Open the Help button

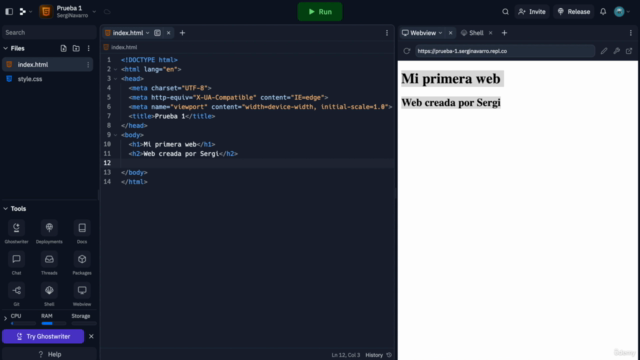(49, 354)
